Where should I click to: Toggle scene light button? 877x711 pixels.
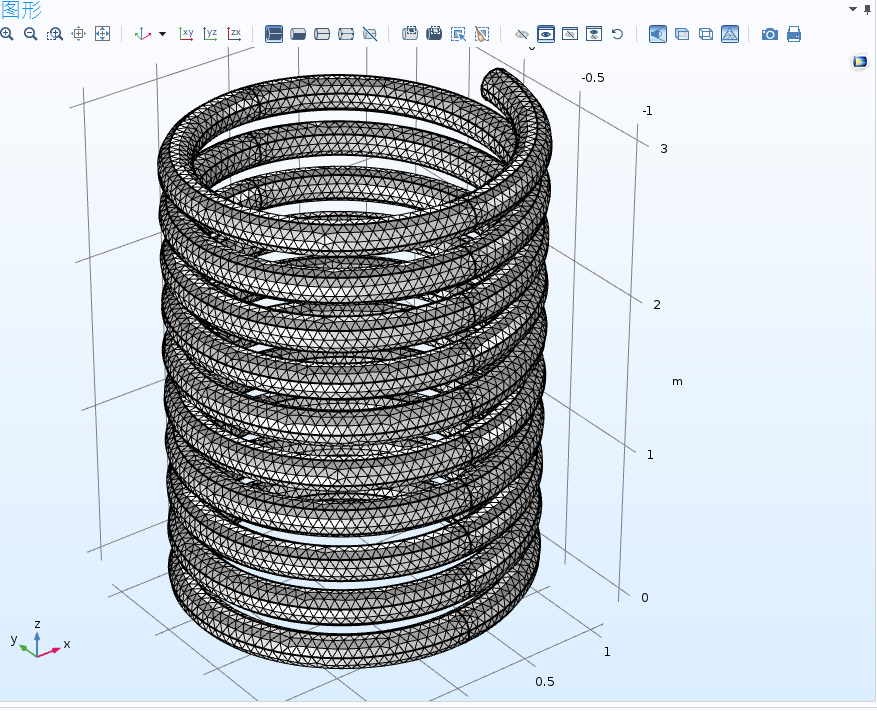coord(658,34)
